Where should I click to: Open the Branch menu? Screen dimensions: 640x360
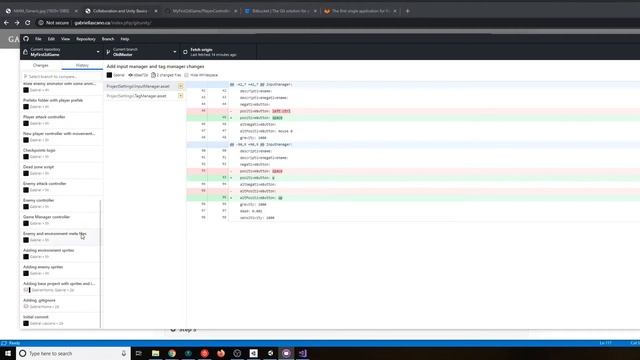pos(108,39)
